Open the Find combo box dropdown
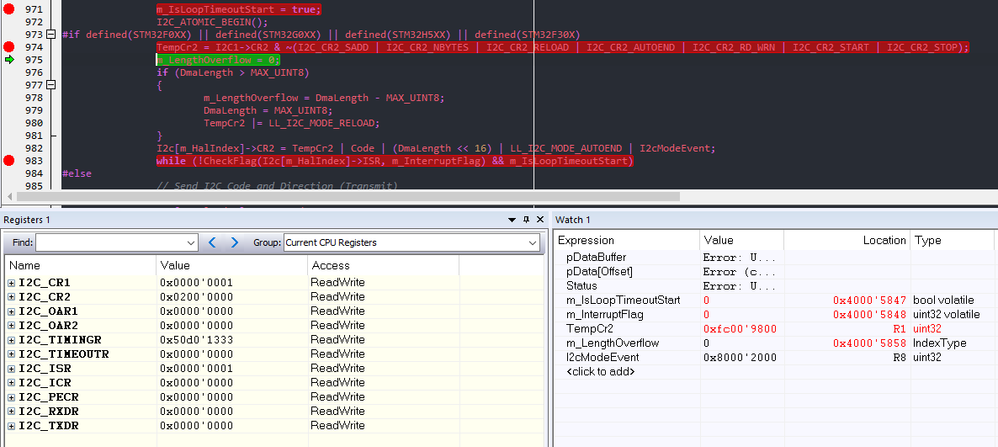 pos(192,243)
